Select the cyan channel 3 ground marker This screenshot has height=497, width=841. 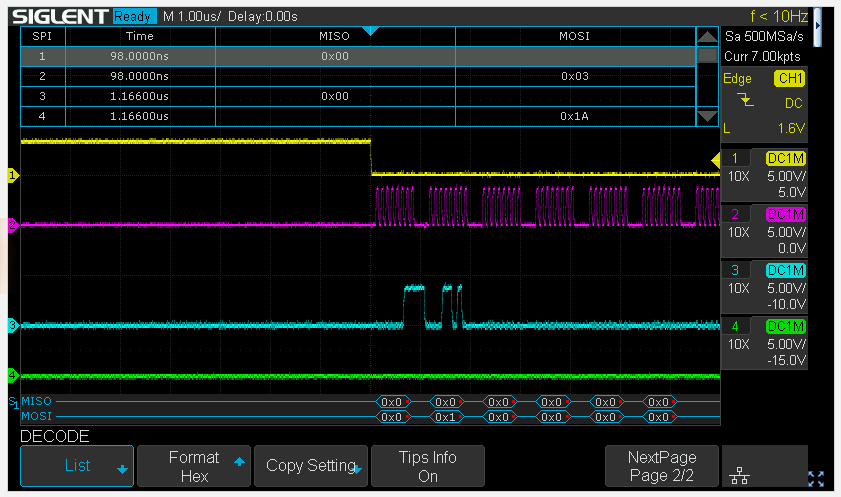[x=12, y=325]
